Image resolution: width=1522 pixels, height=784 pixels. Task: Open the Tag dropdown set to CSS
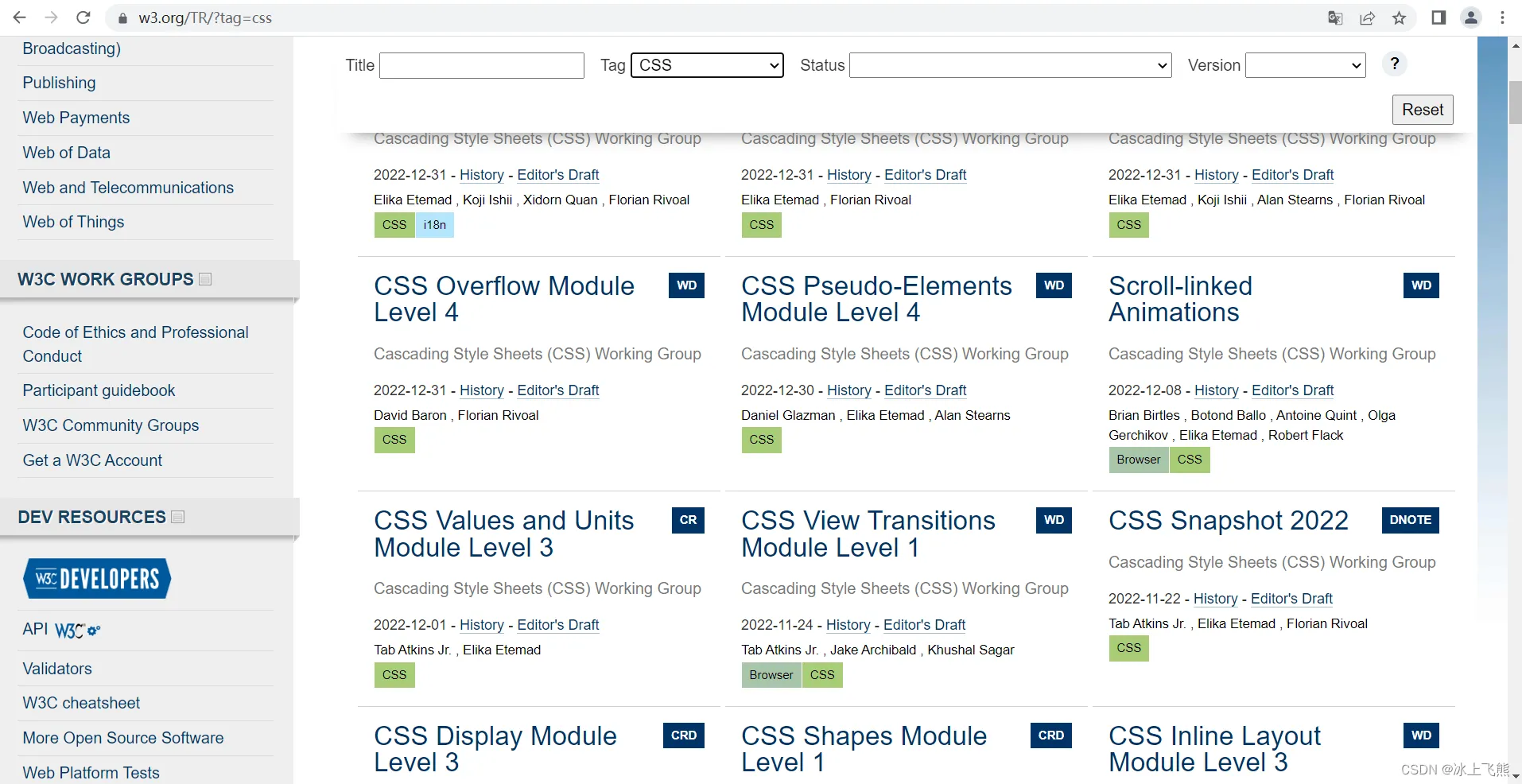click(x=707, y=65)
